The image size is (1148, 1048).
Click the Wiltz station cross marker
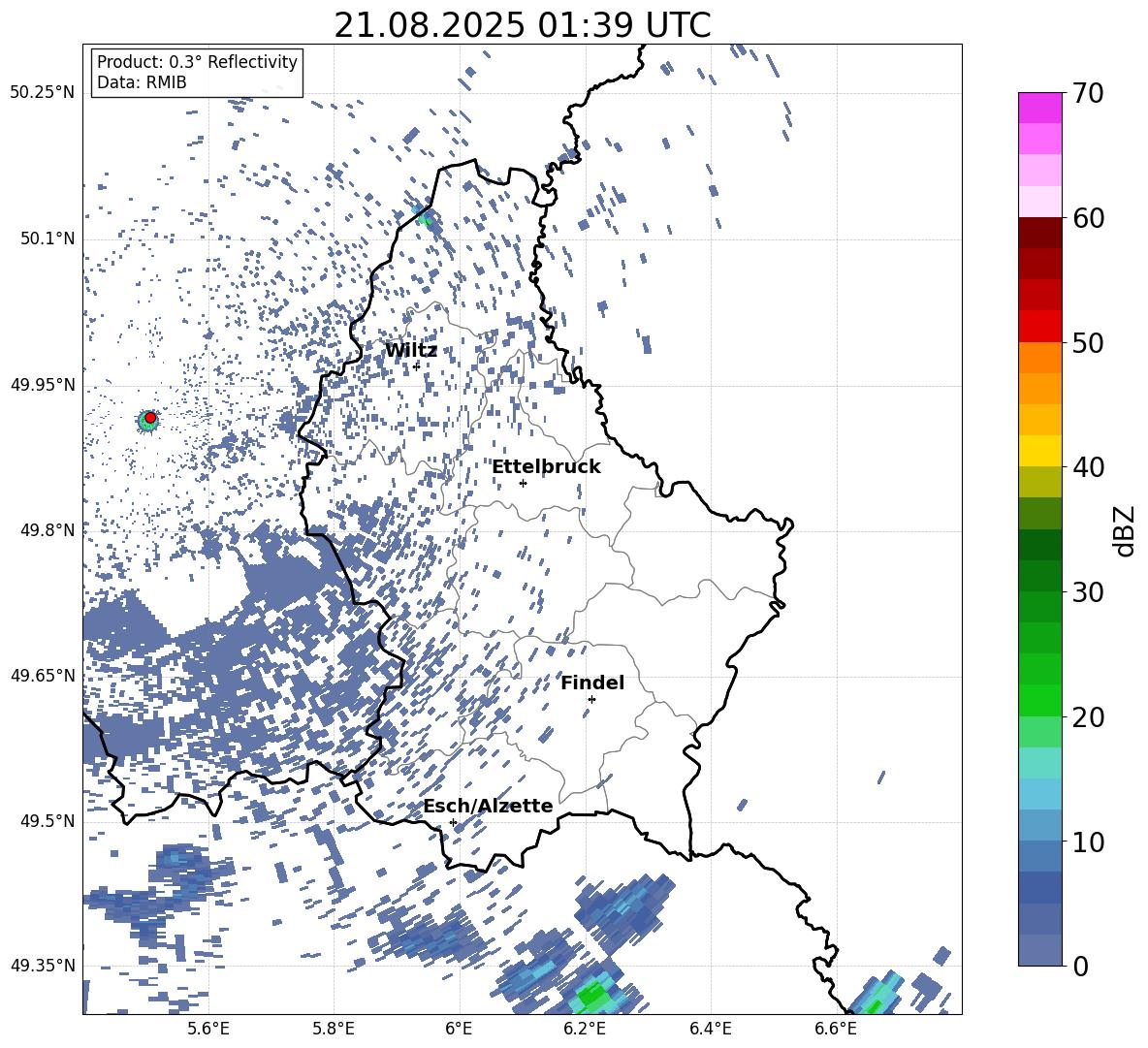(417, 365)
